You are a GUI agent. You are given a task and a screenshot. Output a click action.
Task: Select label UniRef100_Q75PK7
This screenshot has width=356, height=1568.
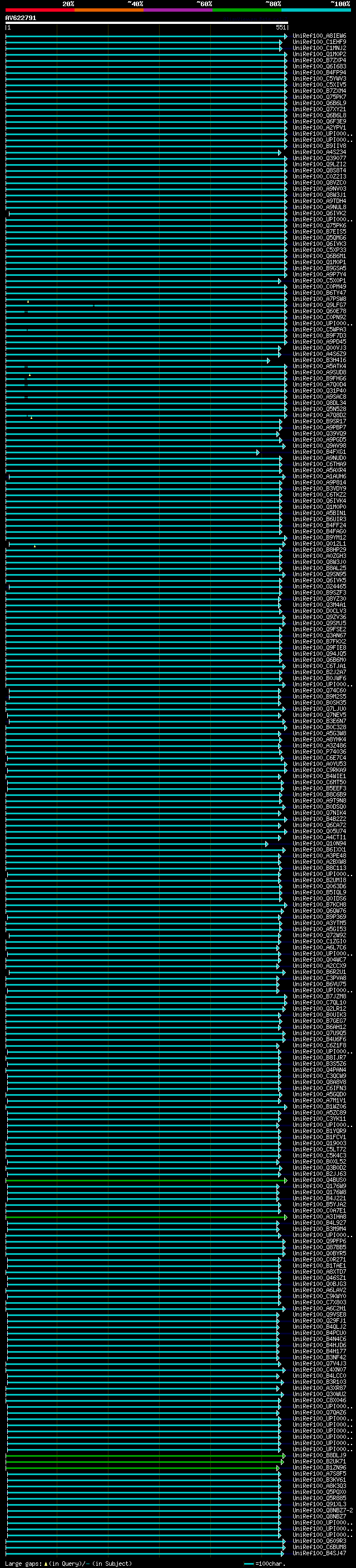[319, 97]
